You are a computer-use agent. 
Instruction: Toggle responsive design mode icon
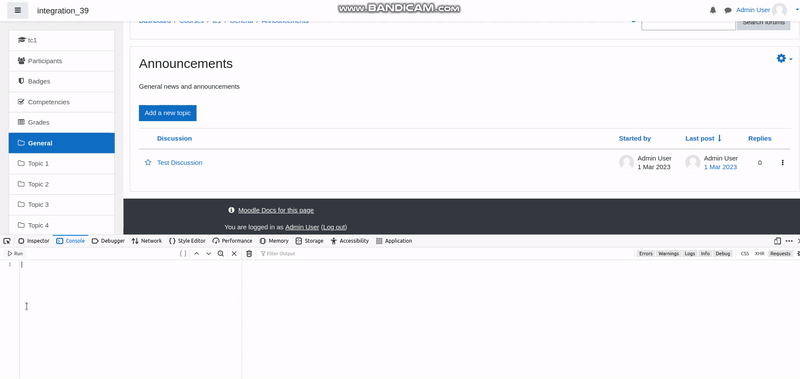pyautogui.click(x=777, y=241)
